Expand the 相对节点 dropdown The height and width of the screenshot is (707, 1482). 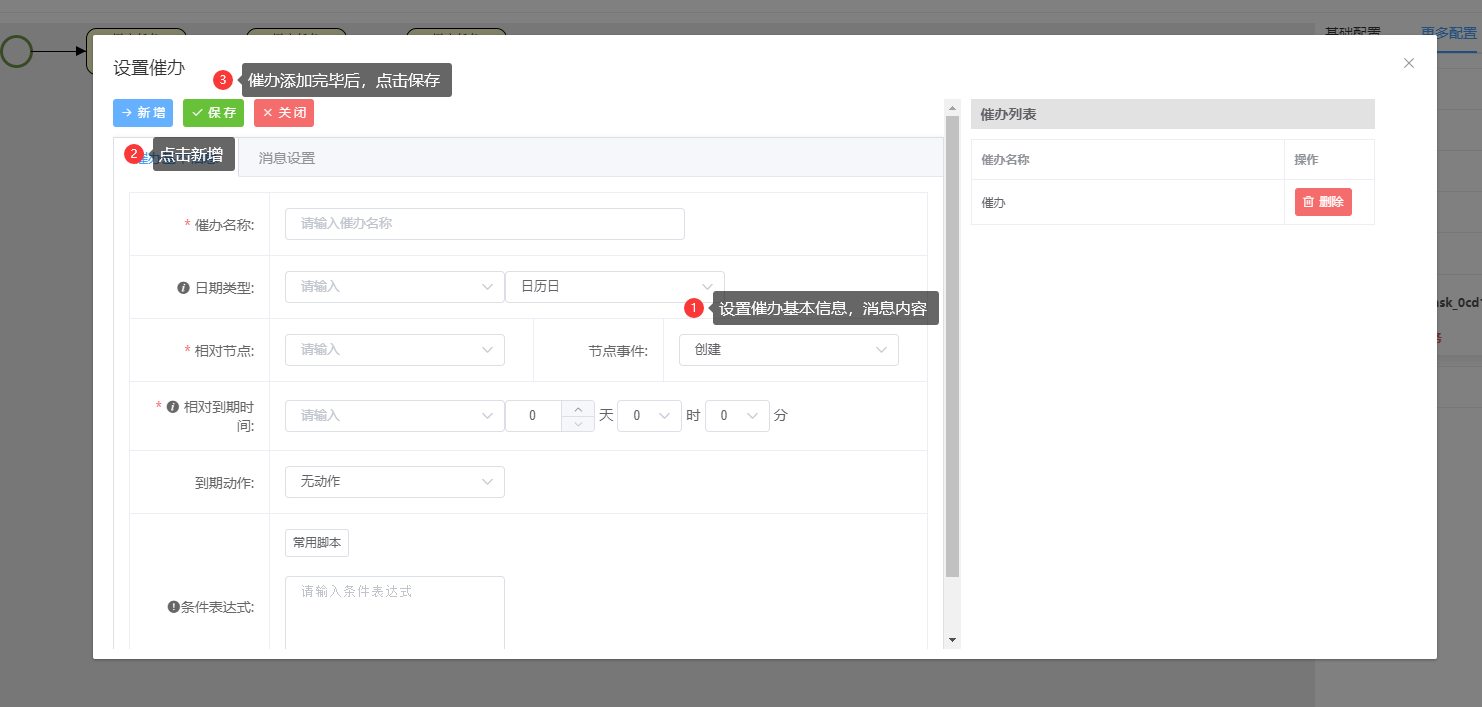pyautogui.click(x=394, y=350)
